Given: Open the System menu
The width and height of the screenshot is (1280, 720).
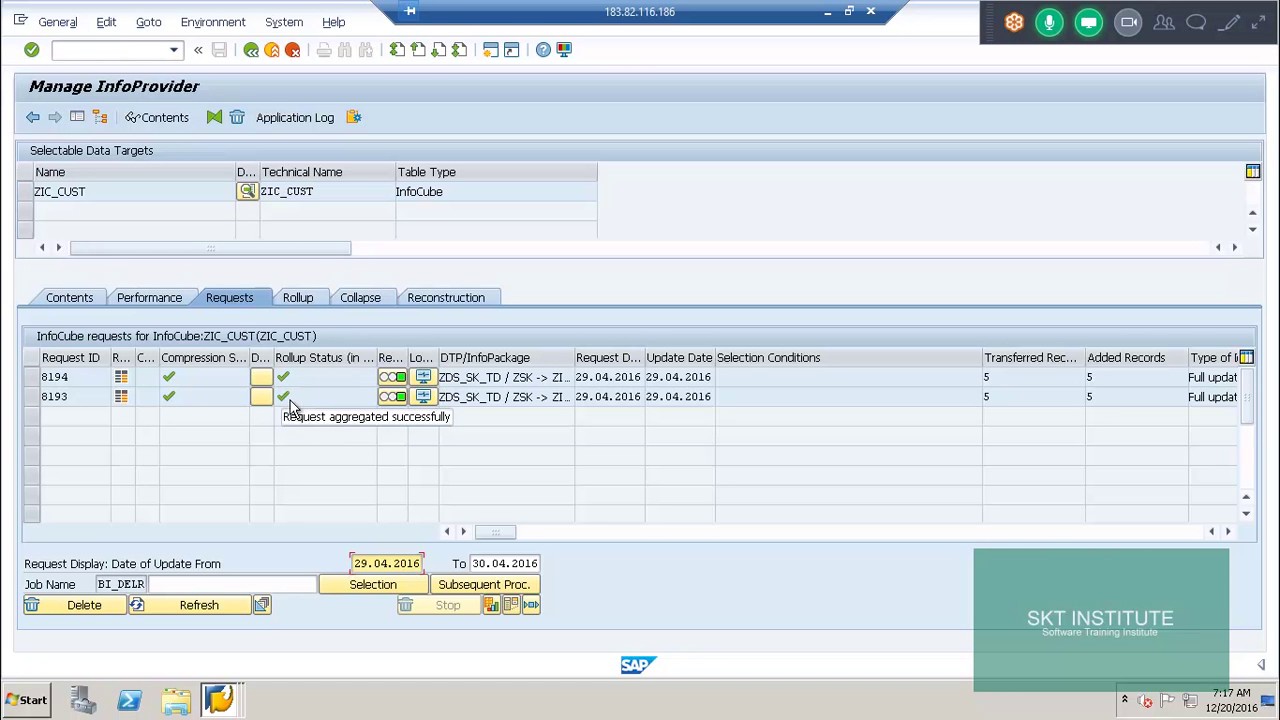Looking at the screenshot, I should tap(284, 22).
